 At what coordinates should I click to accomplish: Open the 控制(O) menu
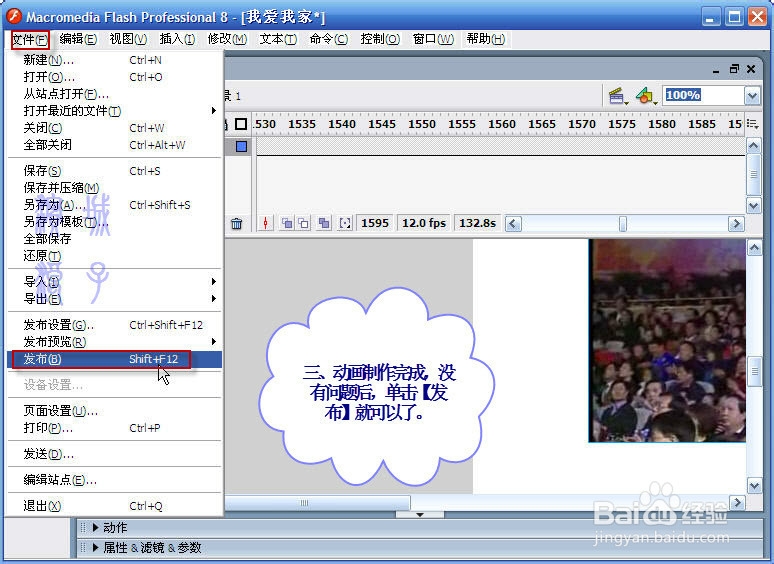tap(380, 39)
